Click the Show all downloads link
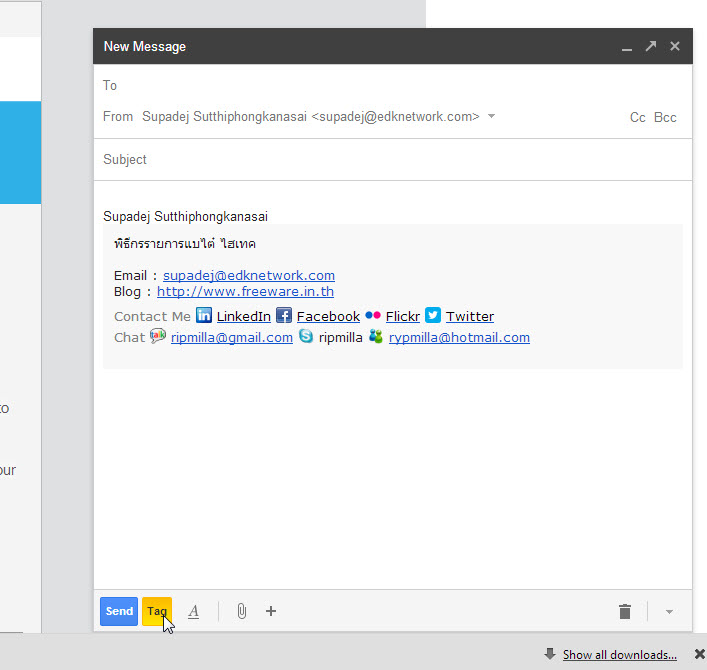 [x=619, y=655]
